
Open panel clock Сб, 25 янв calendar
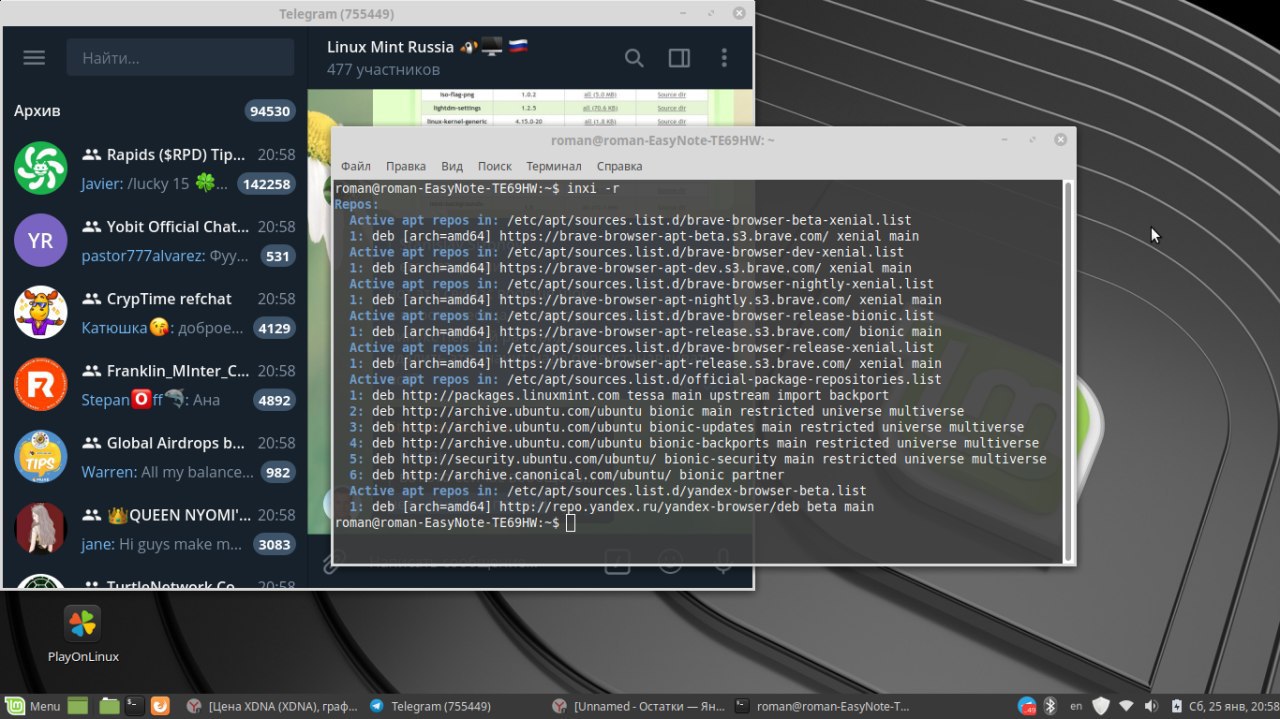click(1232, 706)
